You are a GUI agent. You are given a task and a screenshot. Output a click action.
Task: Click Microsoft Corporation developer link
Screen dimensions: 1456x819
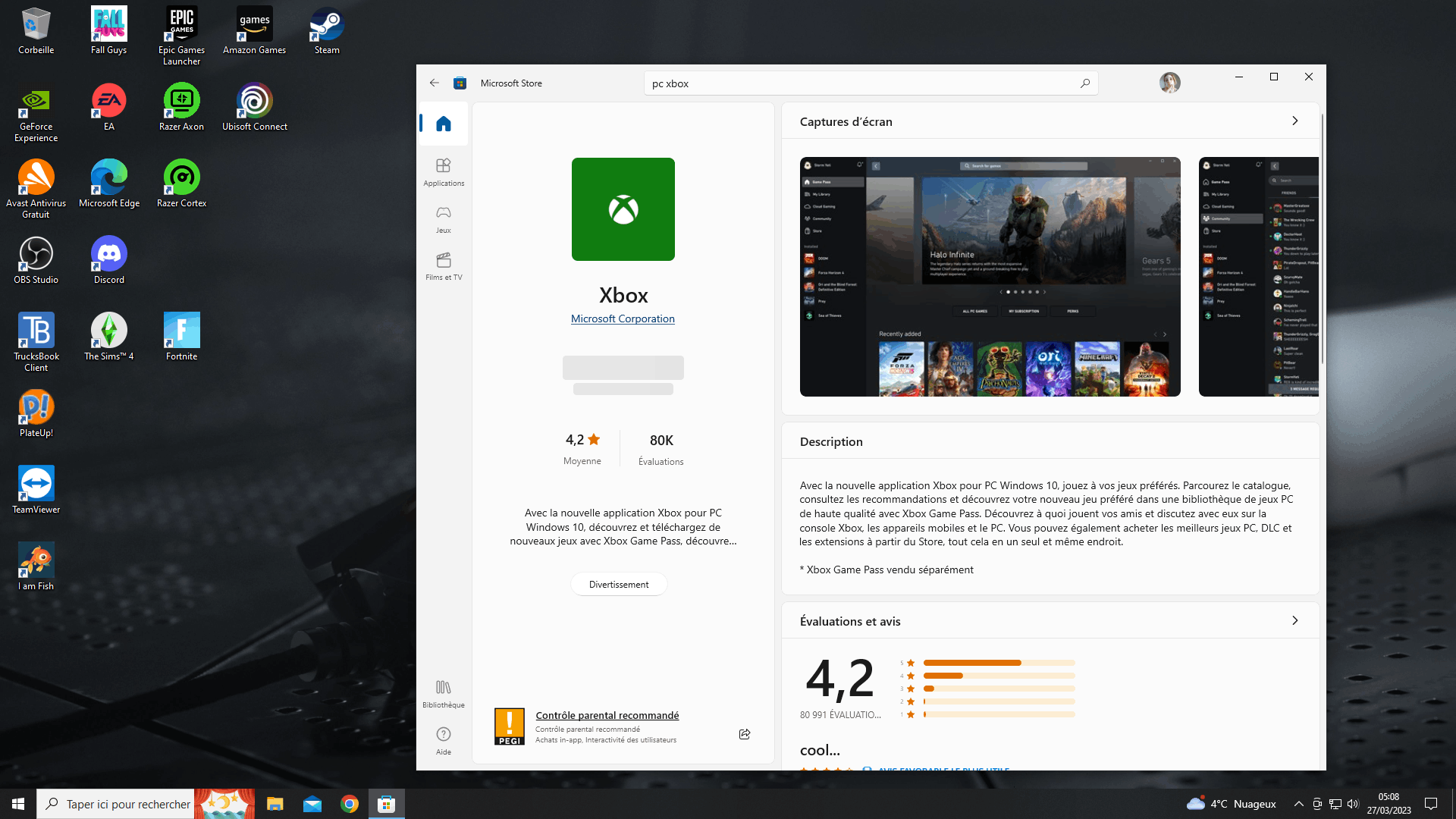tap(623, 318)
